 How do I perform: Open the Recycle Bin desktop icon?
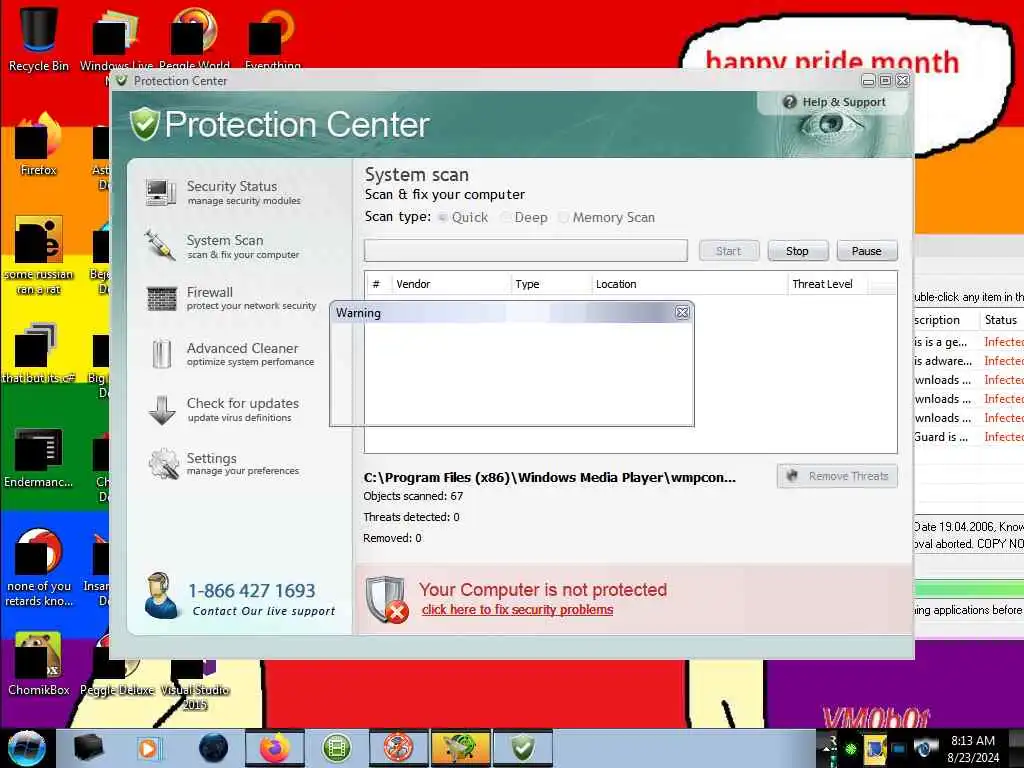pyautogui.click(x=39, y=38)
